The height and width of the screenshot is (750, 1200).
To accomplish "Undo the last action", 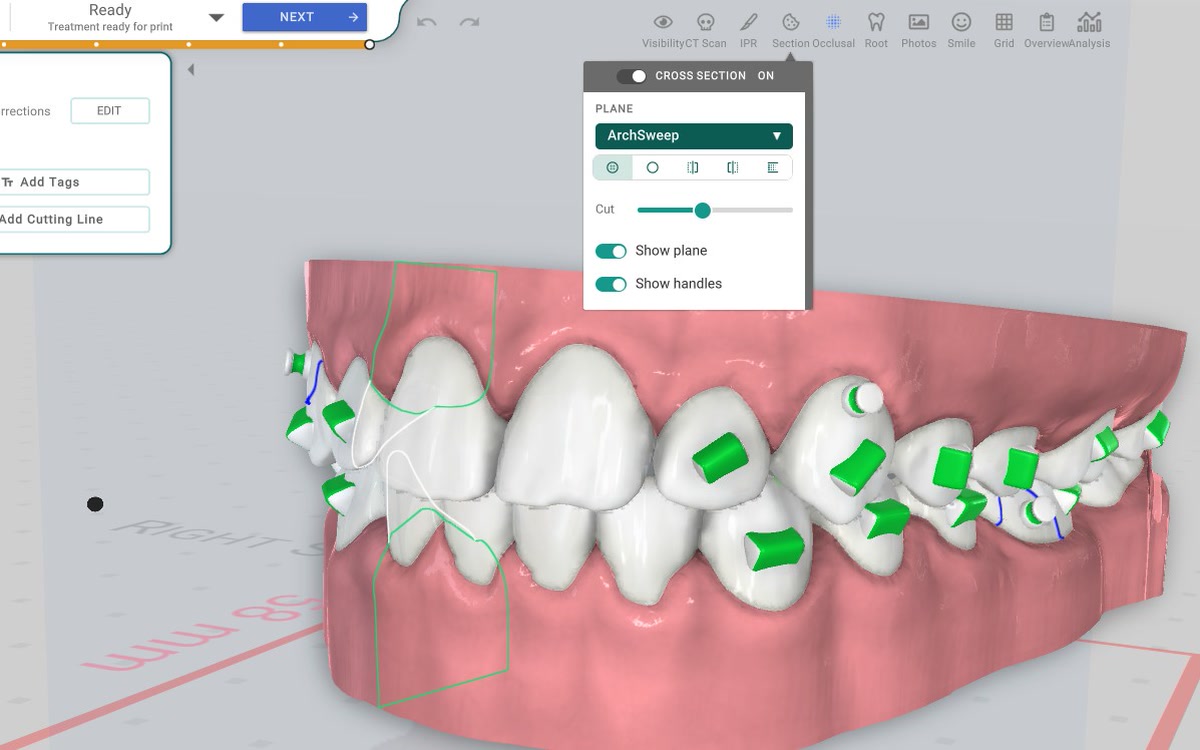I will [427, 22].
